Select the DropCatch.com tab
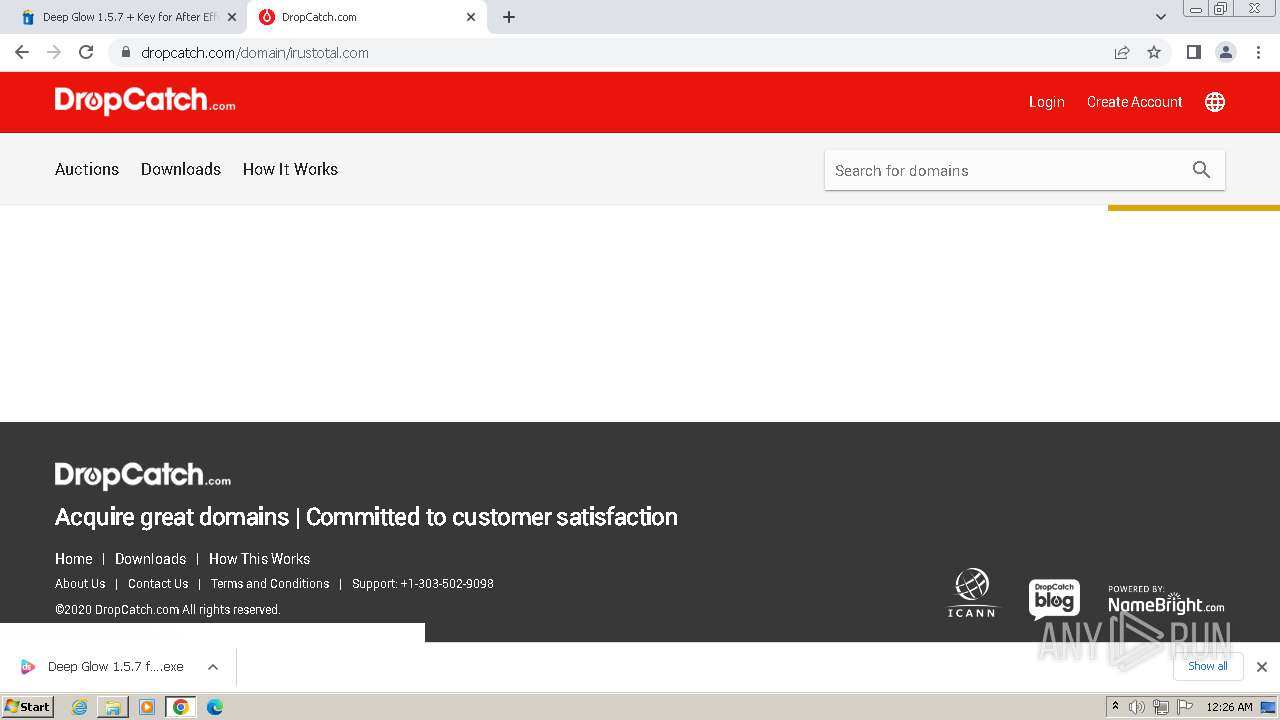 point(367,17)
